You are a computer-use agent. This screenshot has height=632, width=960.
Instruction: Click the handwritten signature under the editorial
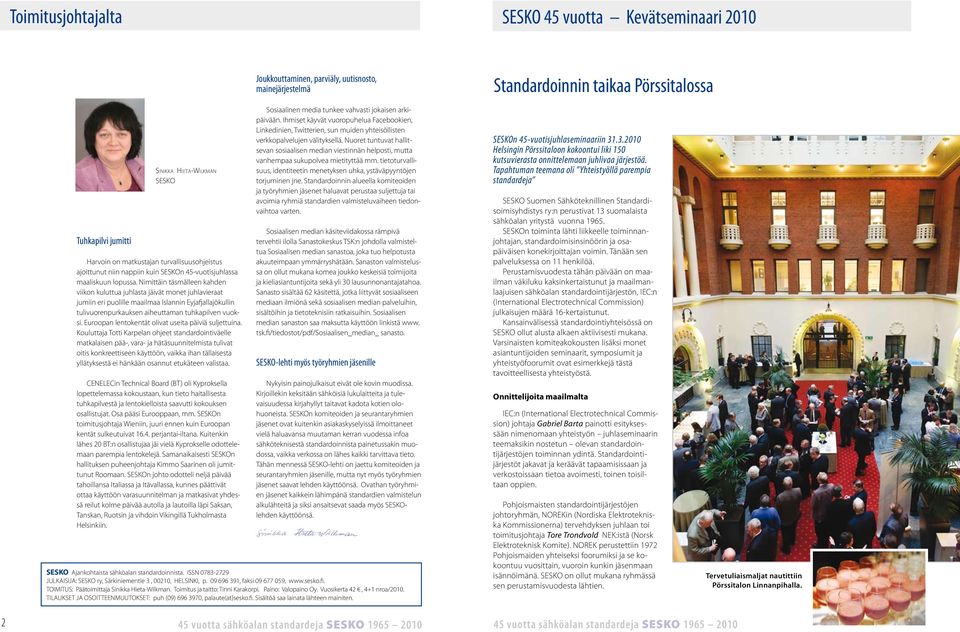point(306,533)
